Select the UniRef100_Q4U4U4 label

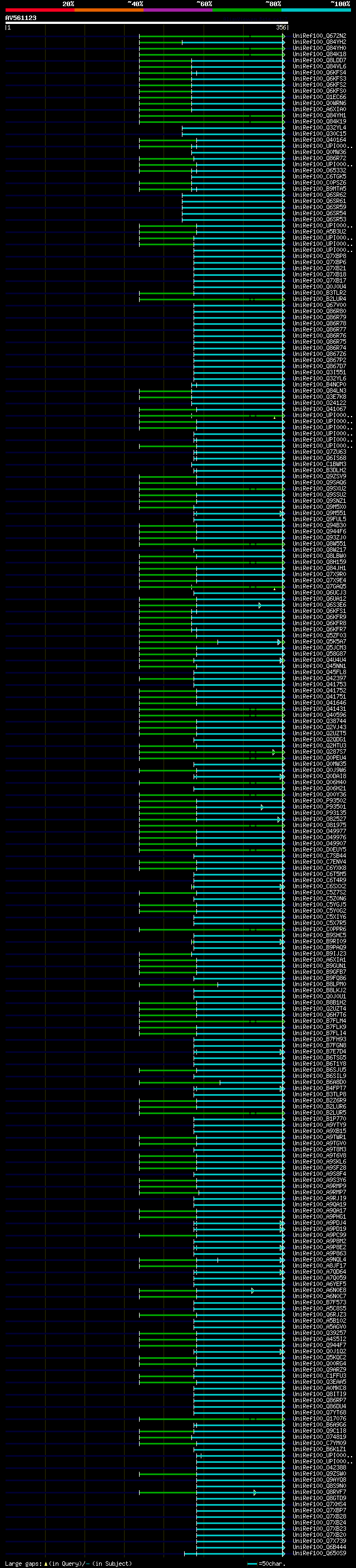pyautogui.click(x=319, y=660)
